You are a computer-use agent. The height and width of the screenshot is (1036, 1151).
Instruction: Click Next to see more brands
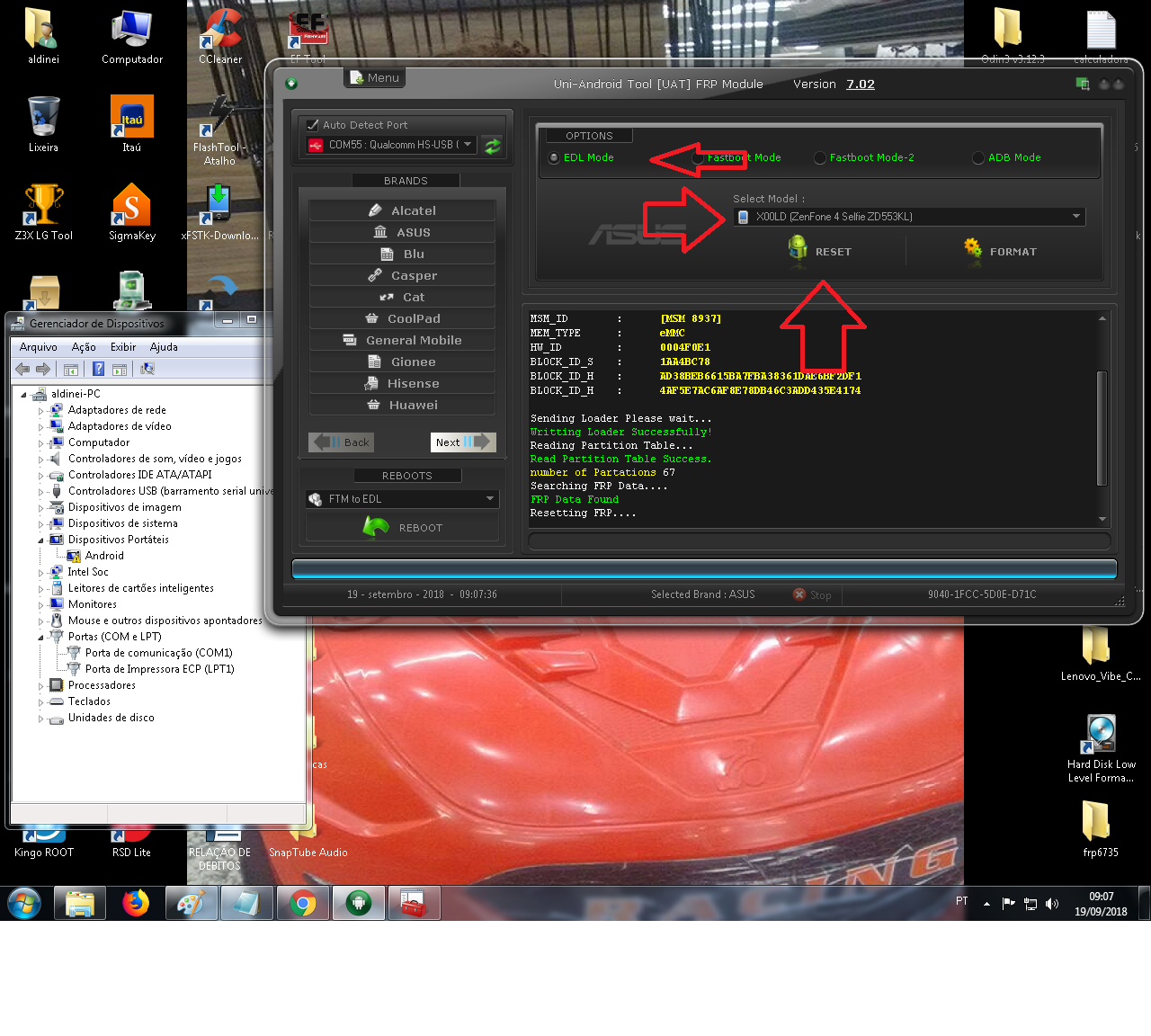[x=462, y=442]
